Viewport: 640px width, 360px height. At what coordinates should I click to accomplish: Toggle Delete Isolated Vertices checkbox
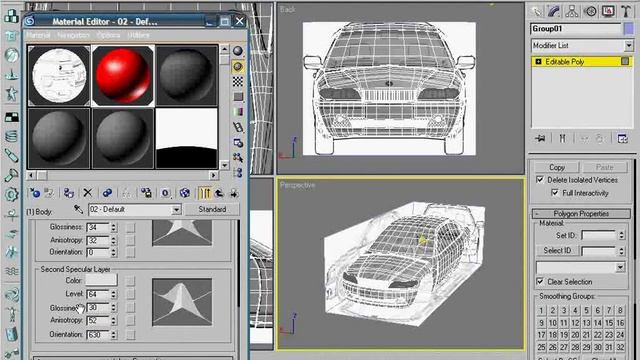540,180
